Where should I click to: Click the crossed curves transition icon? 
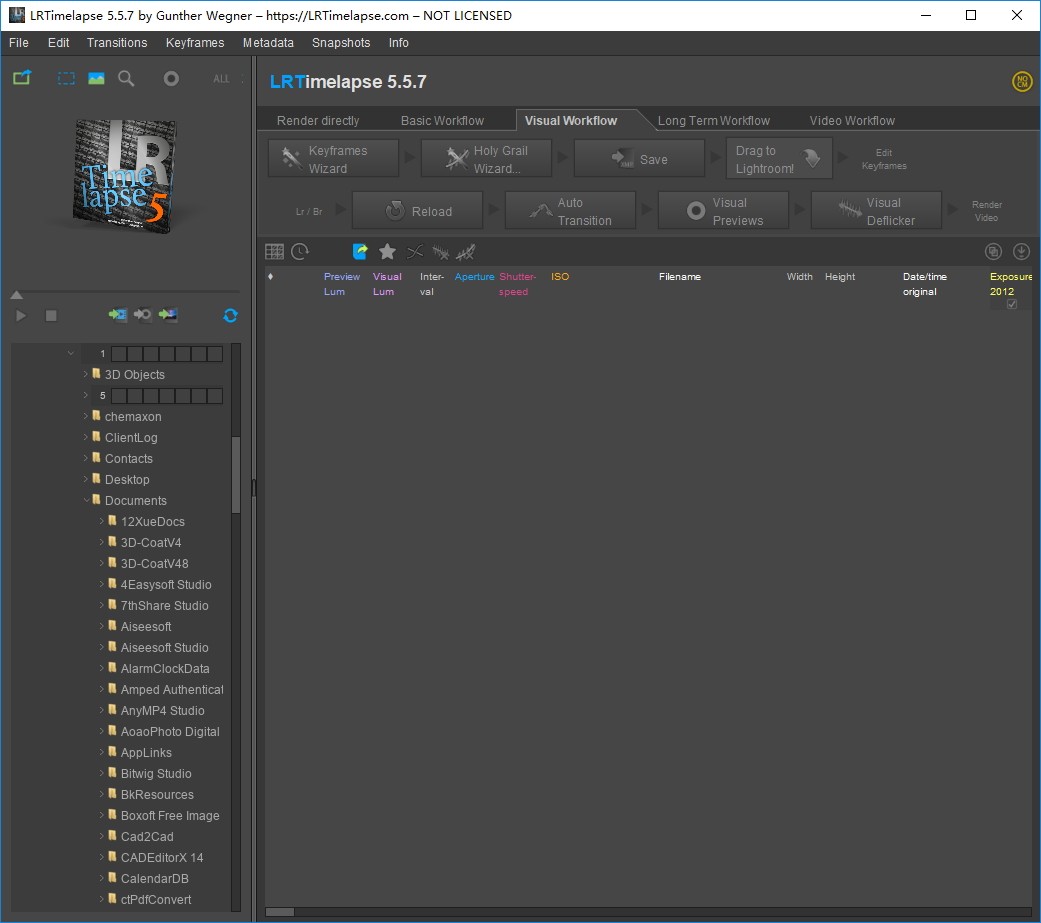tap(415, 252)
